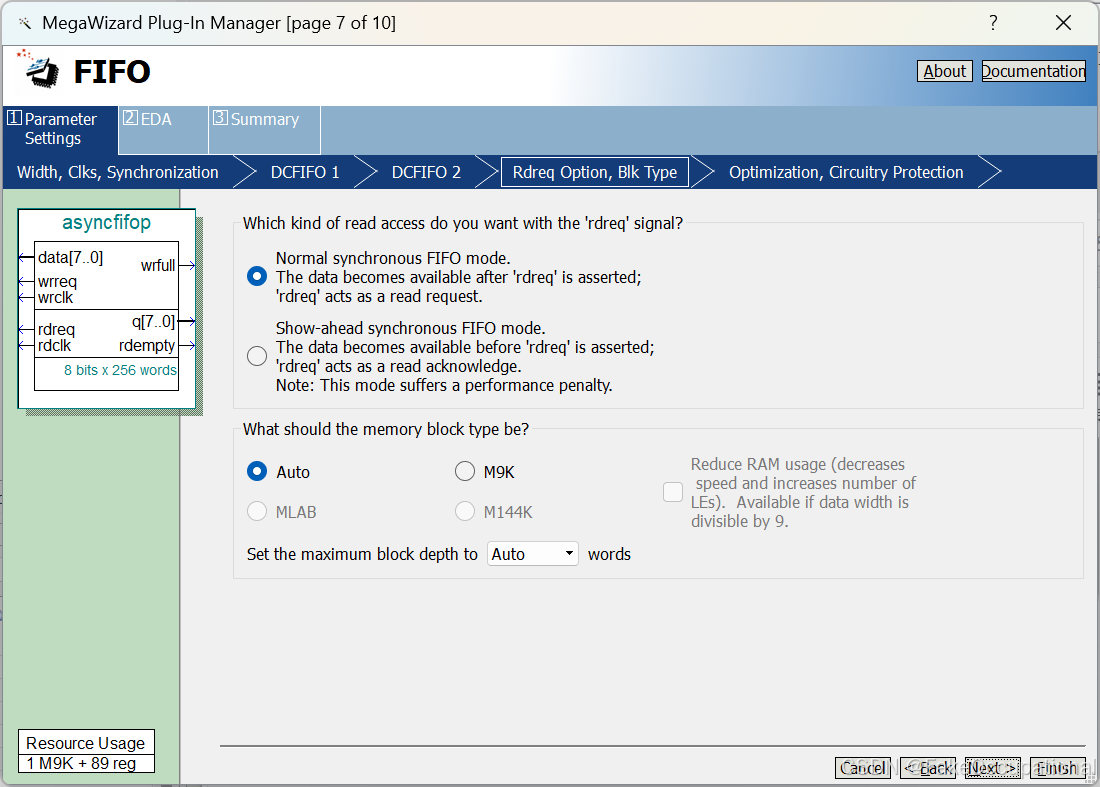The image size is (1100, 787).
Task: Go to Width, Clks, Synchronization step
Action: [118, 173]
